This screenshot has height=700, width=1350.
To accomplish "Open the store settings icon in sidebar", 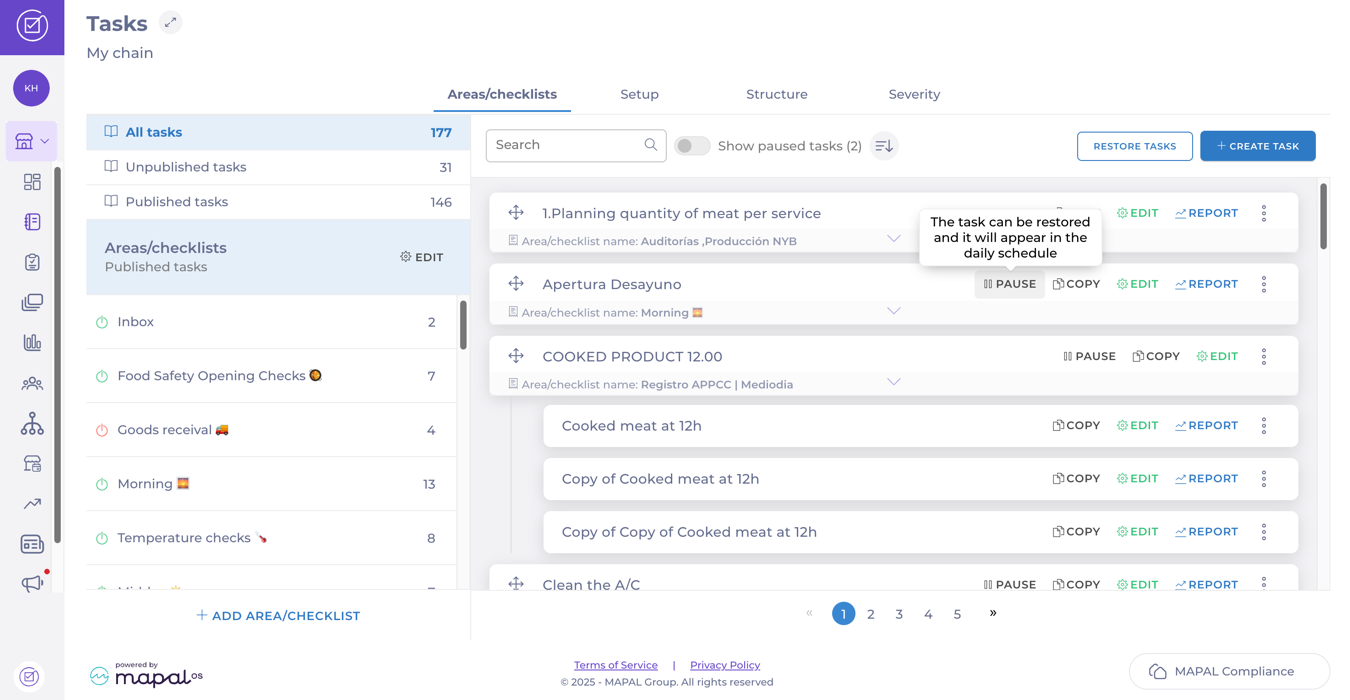I will coord(32,464).
